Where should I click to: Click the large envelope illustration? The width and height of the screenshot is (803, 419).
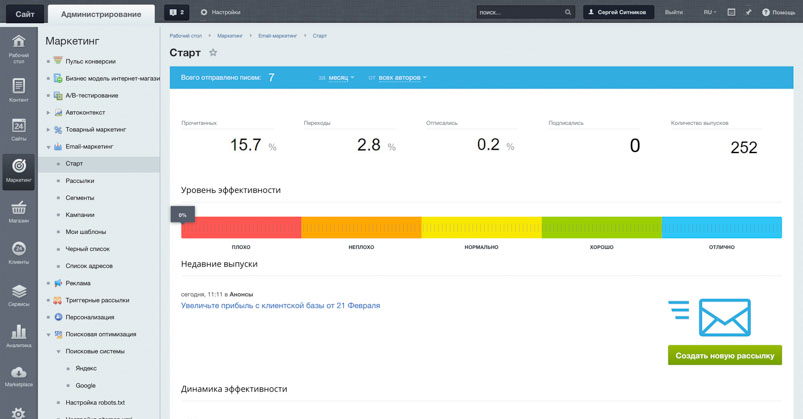725,318
